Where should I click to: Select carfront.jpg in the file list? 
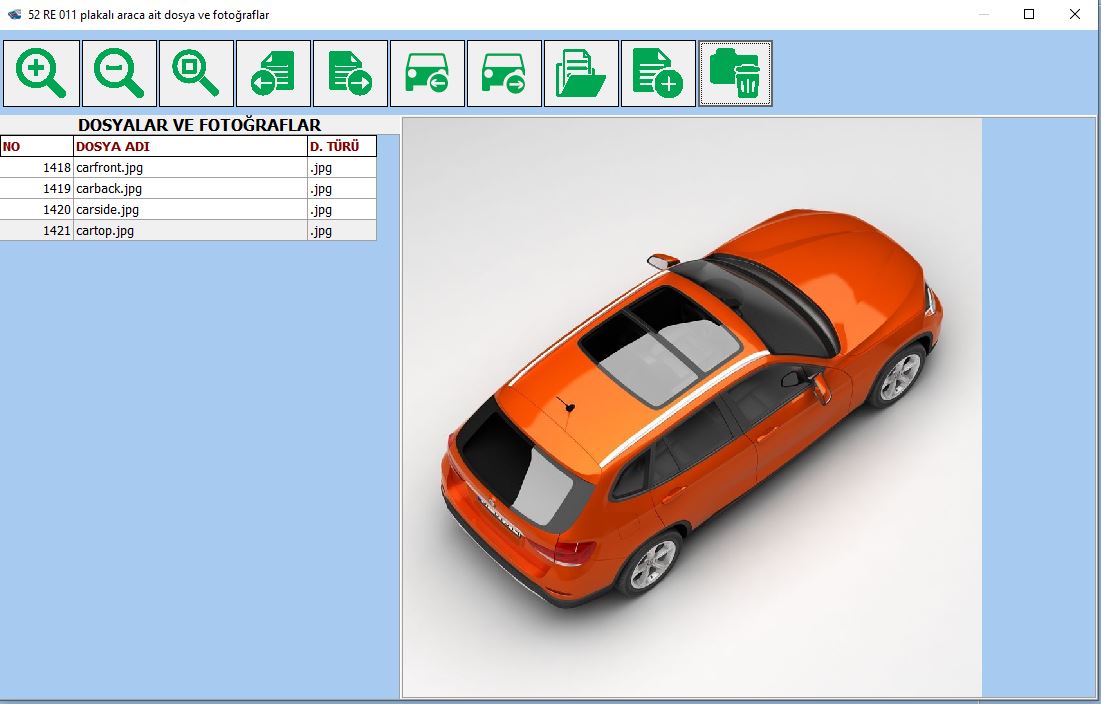point(190,168)
